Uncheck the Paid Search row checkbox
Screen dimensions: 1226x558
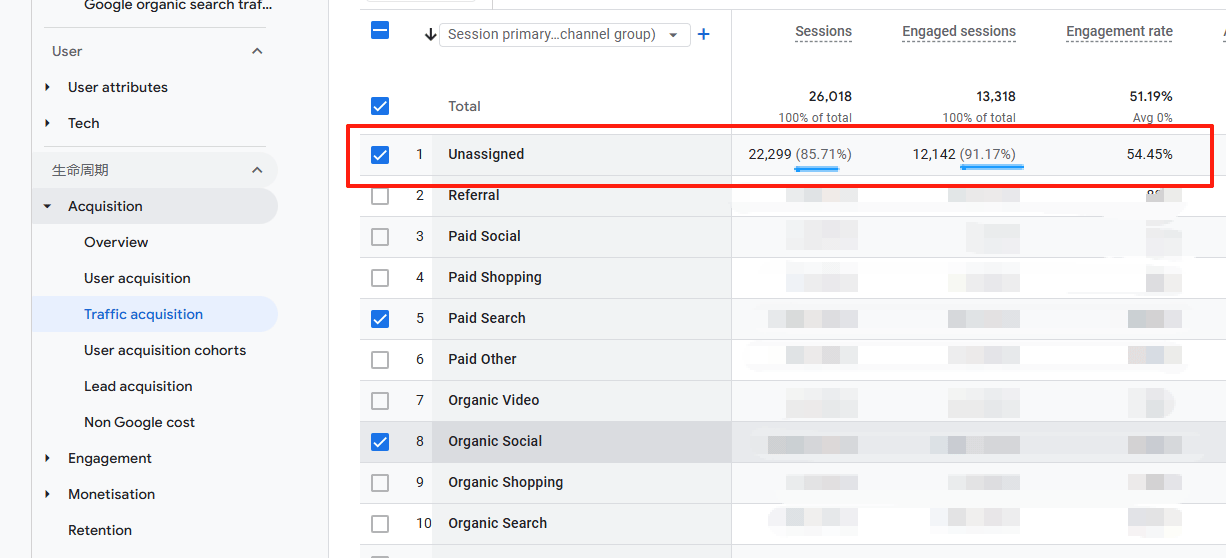click(380, 319)
